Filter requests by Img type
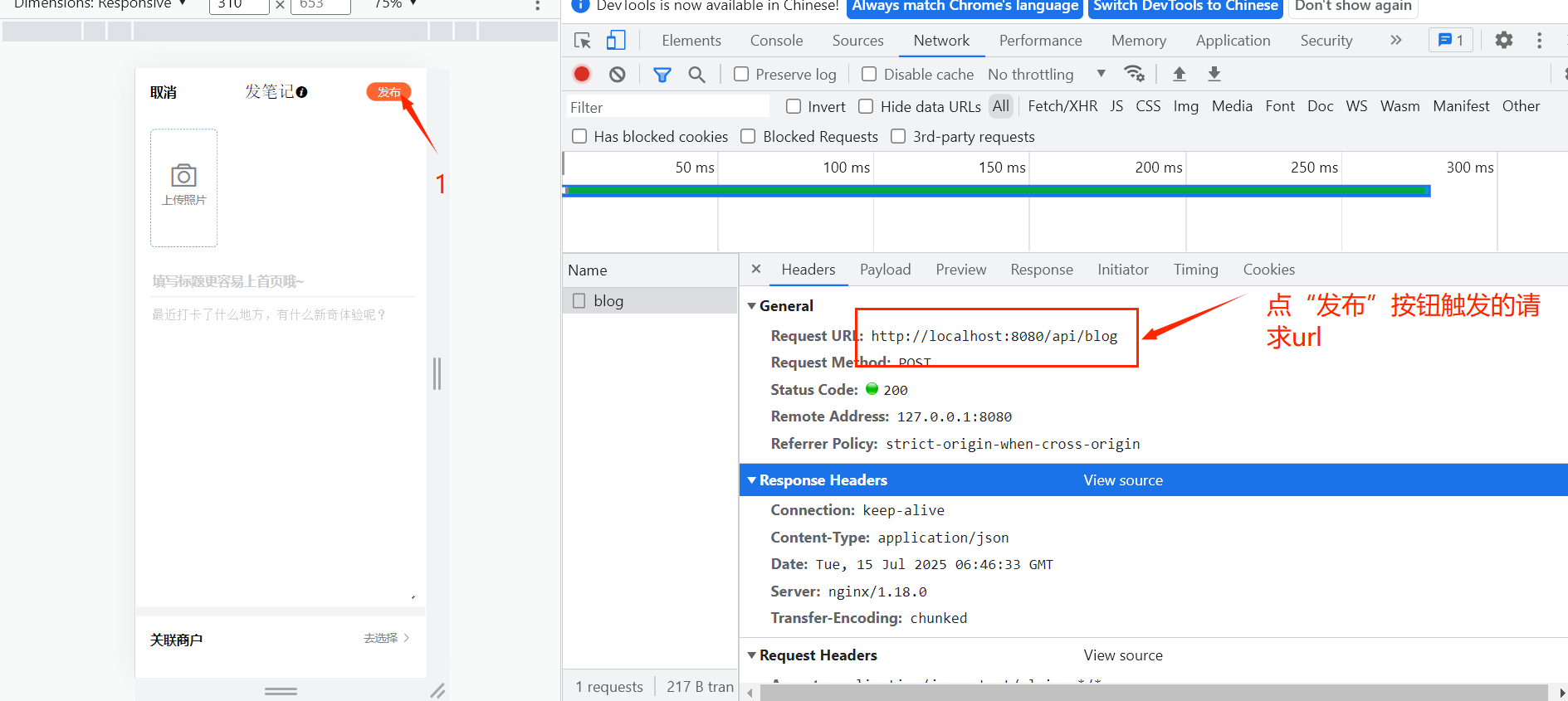1568x701 pixels. point(1185,106)
